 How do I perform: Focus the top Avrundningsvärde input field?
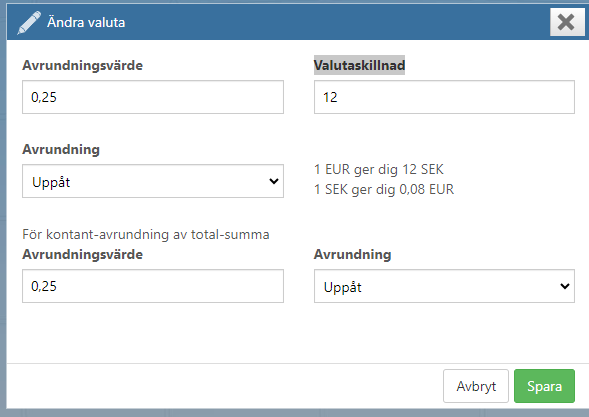(153, 97)
